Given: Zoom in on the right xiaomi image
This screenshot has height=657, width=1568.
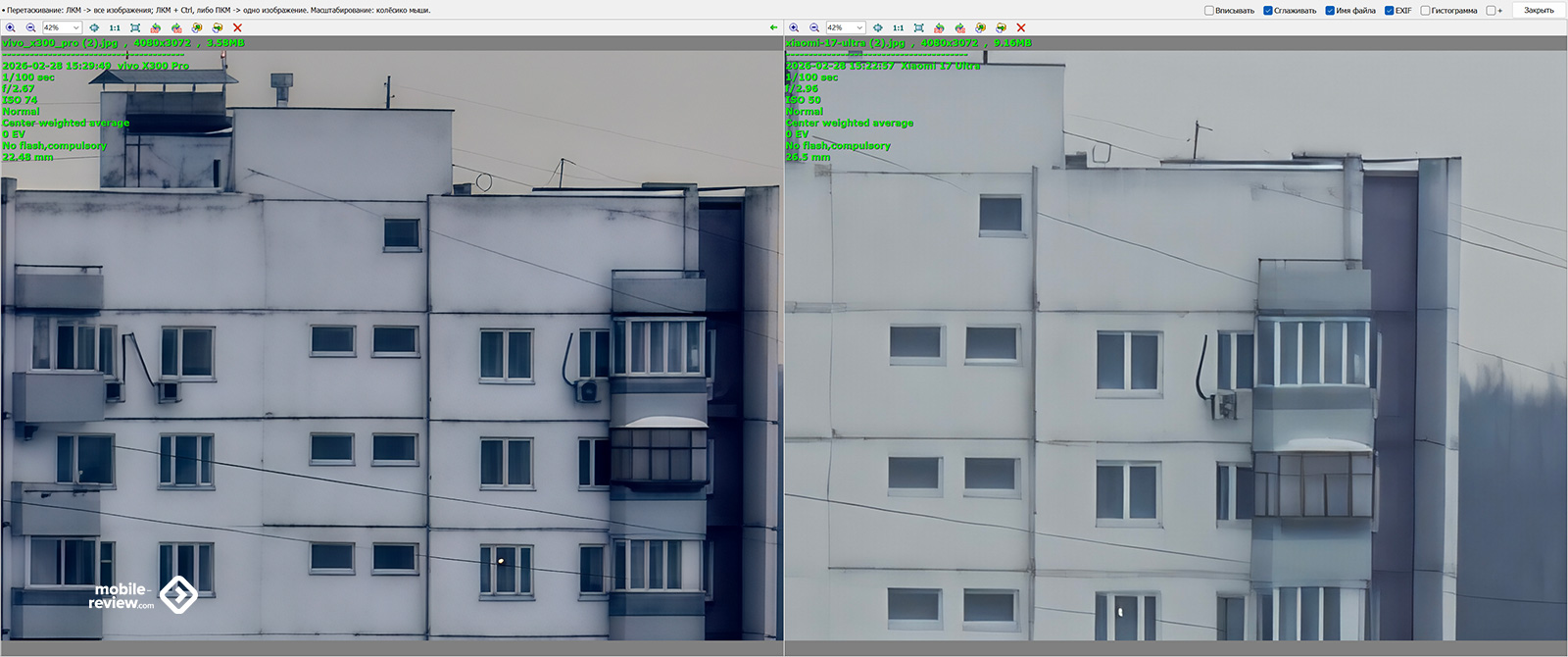Looking at the screenshot, I should pyautogui.click(x=794, y=27).
